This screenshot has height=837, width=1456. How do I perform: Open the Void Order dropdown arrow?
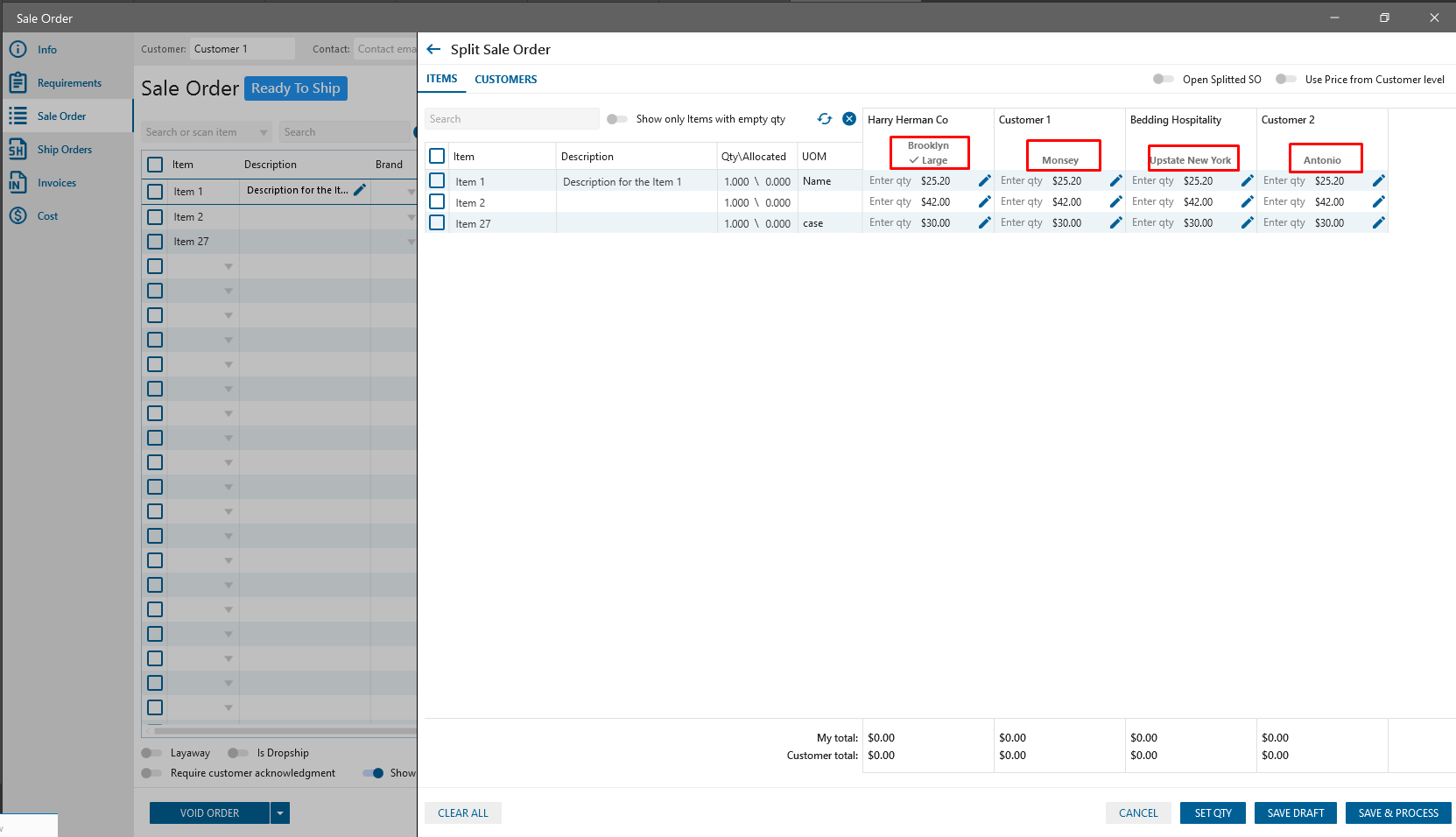click(x=280, y=813)
